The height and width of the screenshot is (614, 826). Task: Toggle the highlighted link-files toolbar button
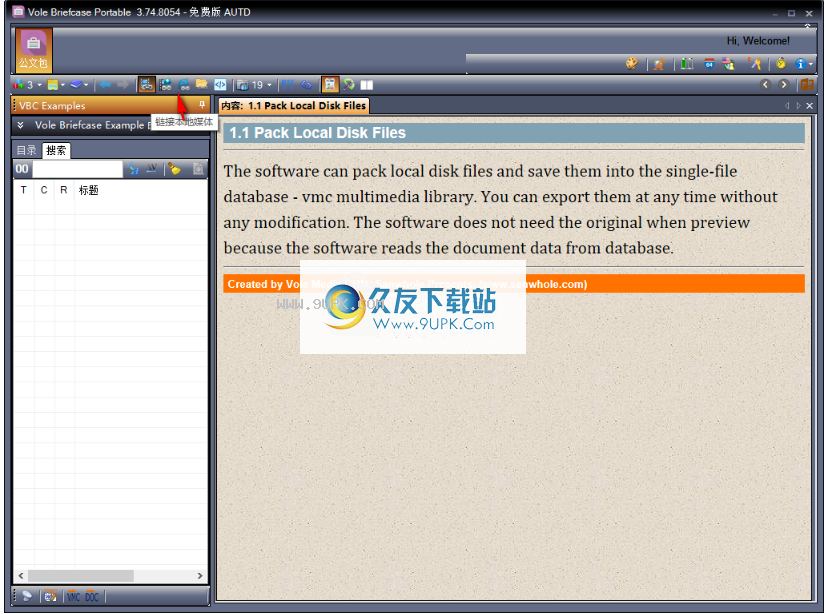pyautogui.click(x=146, y=84)
